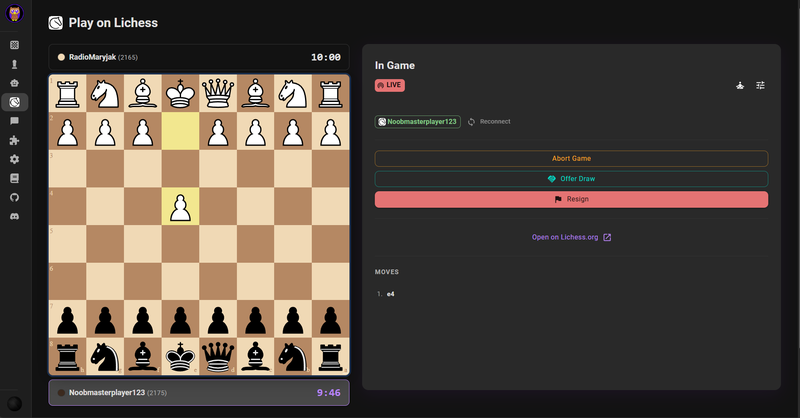The image size is (800, 418).
Task: Select the white queen on d1
Action: point(218,94)
